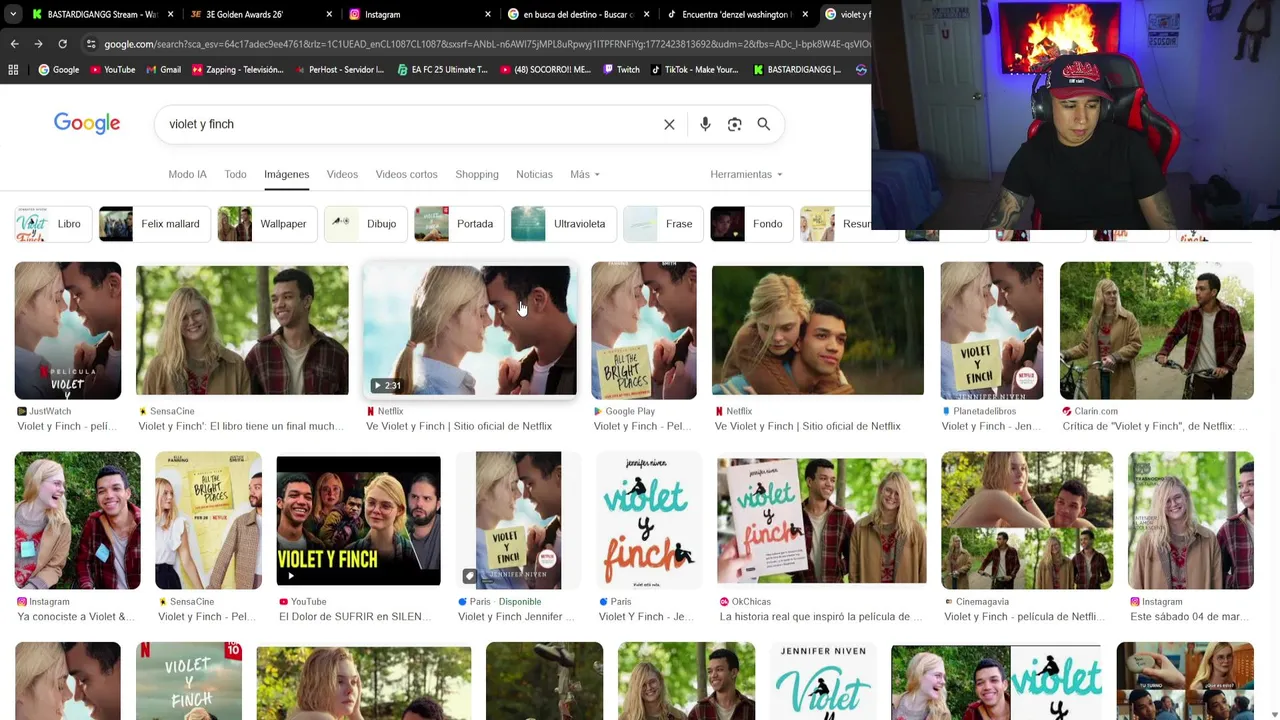
Task: Close the en busca del destino tab
Action: (x=647, y=14)
